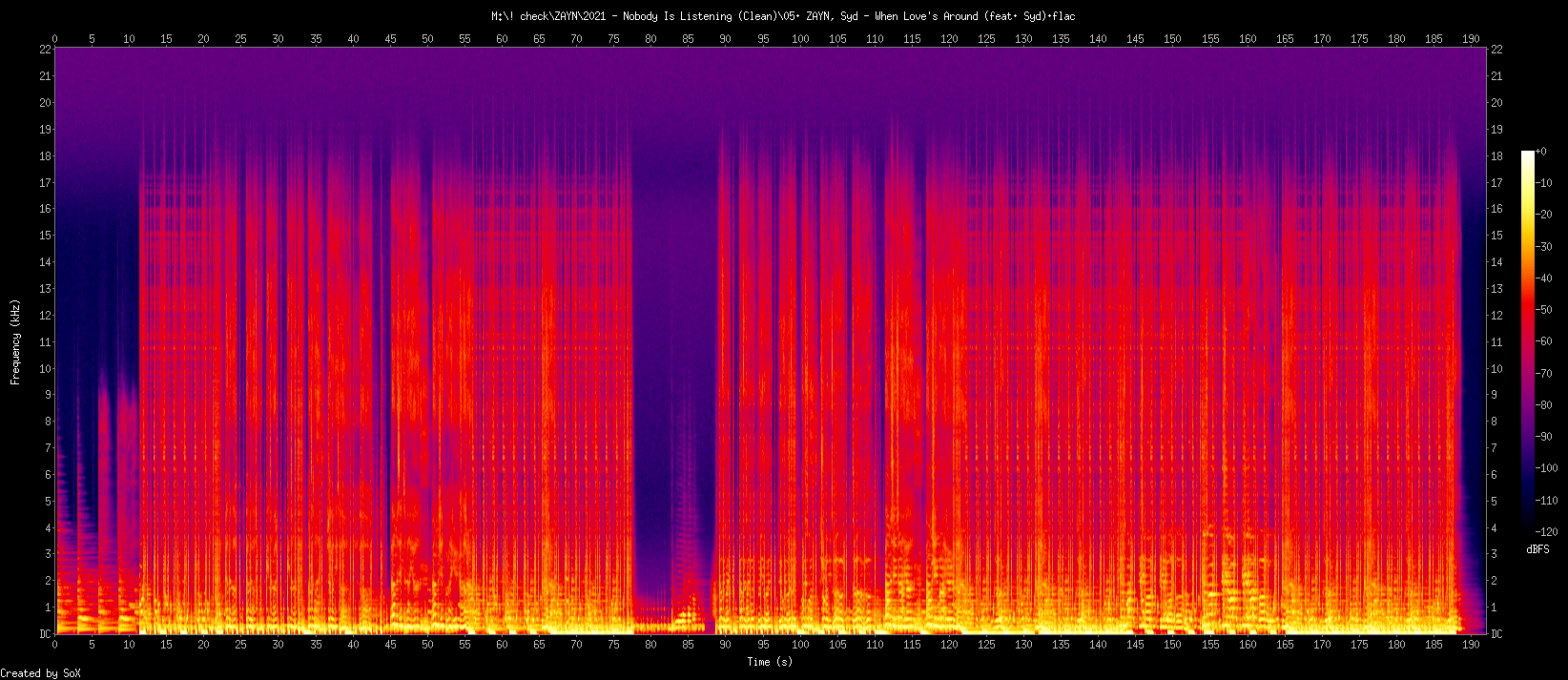Select the '-70' dBFS legend value
The height and width of the screenshot is (680, 1568).
click(x=1544, y=374)
